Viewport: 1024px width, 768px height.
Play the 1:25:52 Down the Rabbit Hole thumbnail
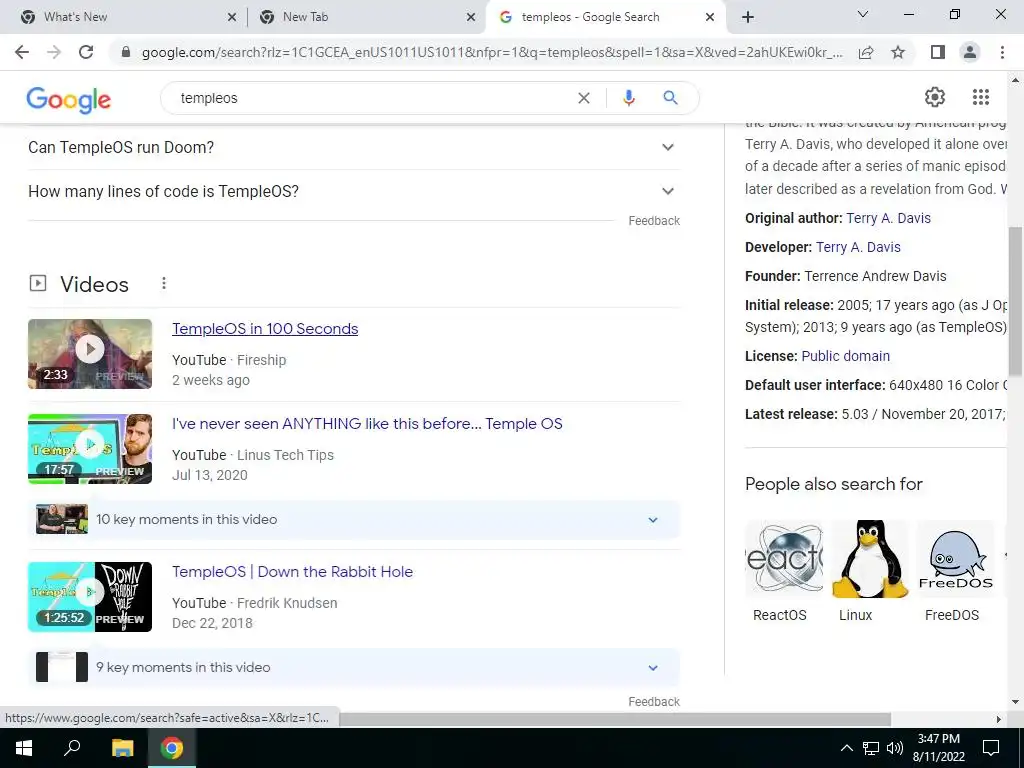(90, 597)
